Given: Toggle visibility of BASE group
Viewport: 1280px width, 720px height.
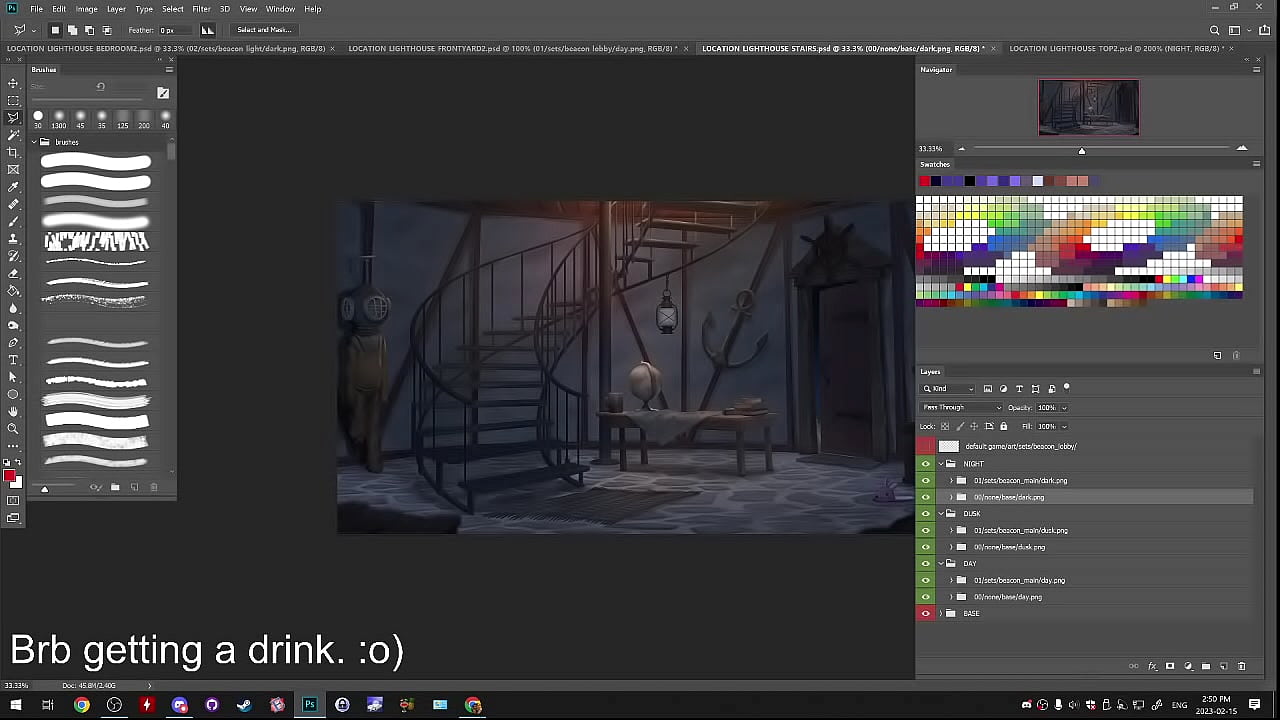Looking at the screenshot, I should click(925, 614).
